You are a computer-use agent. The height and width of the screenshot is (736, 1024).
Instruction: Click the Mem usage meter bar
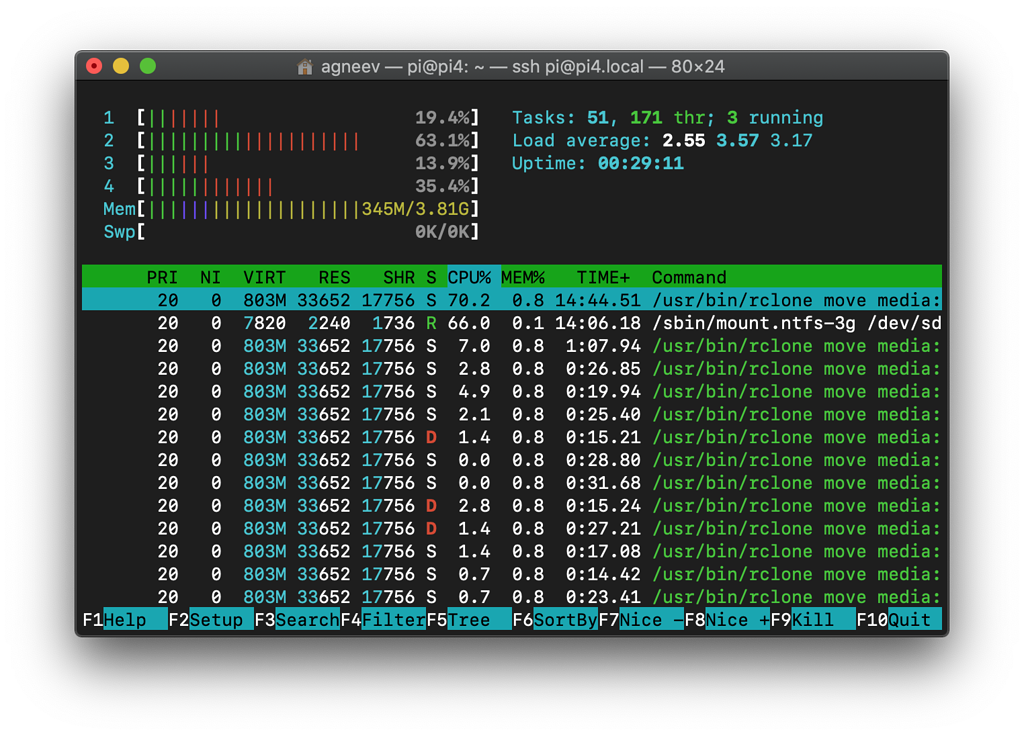click(291, 209)
